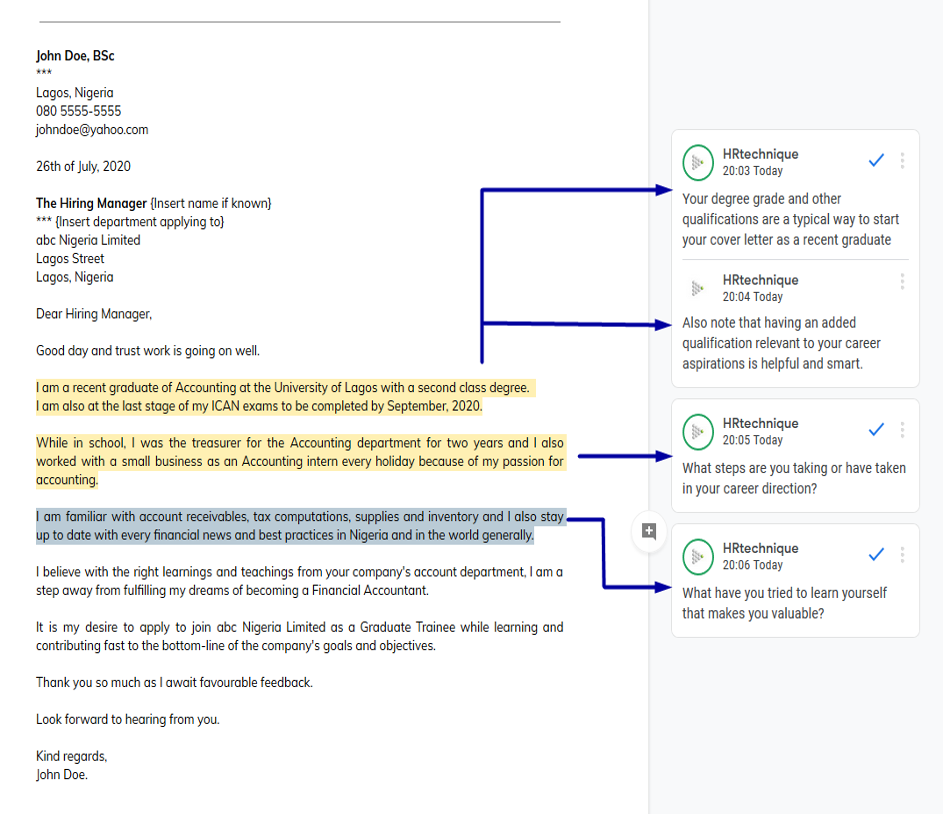Image resolution: width=943 pixels, height=814 pixels.
Task: Click phone number 080 5555-5555
Action: [78, 111]
